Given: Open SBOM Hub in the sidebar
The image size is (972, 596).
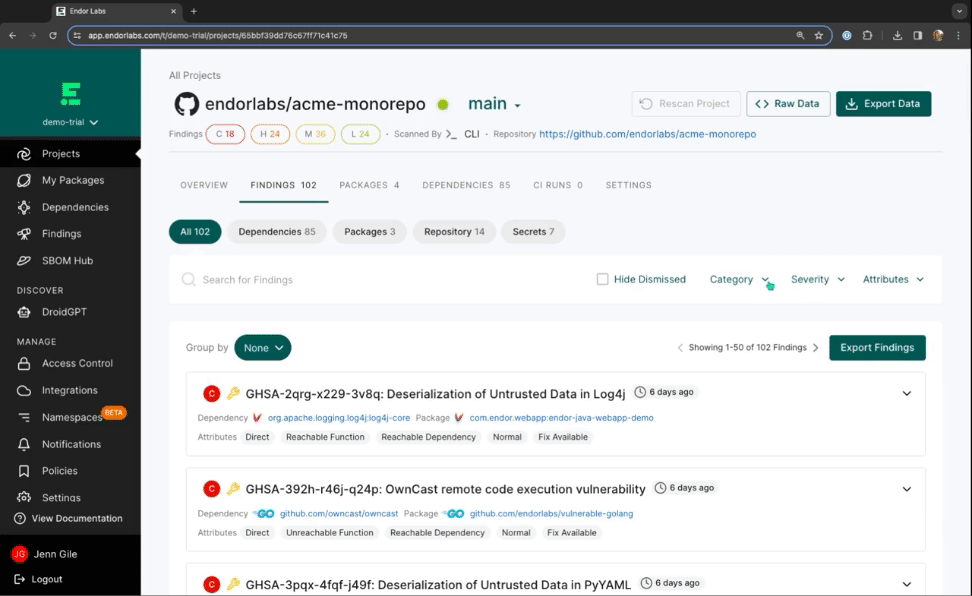Looking at the screenshot, I should (x=67, y=260).
